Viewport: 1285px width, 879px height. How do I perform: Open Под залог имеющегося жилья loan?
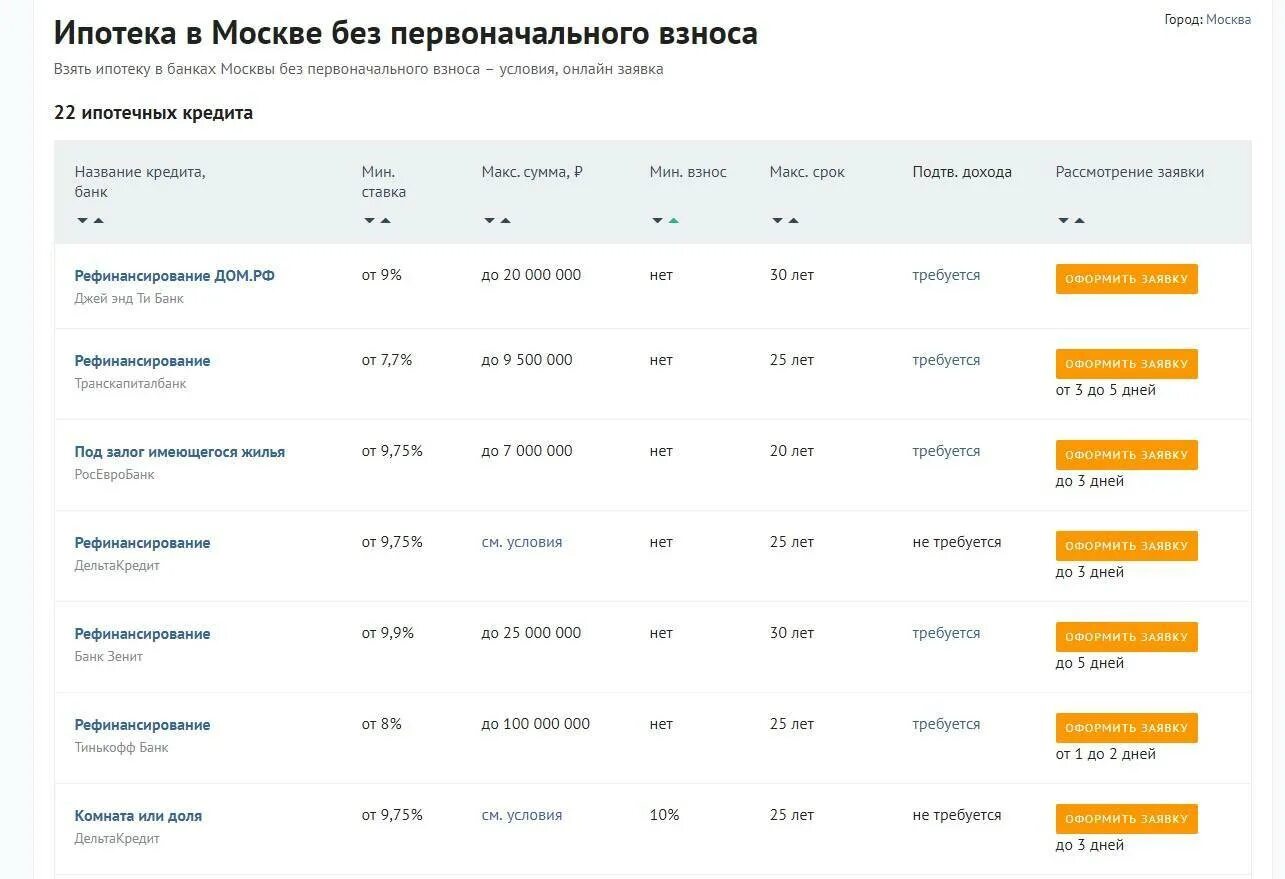point(179,452)
